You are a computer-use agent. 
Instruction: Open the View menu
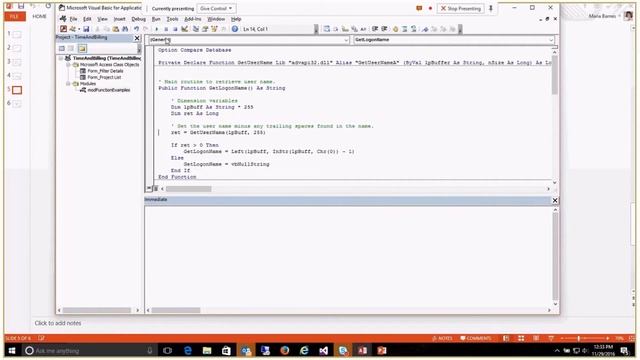click(x=102, y=19)
